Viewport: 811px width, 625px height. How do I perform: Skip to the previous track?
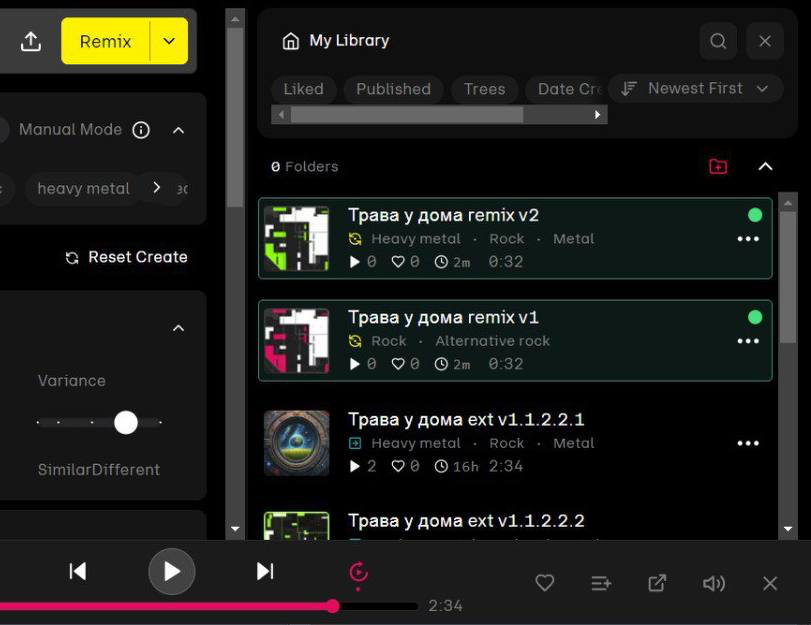78,572
